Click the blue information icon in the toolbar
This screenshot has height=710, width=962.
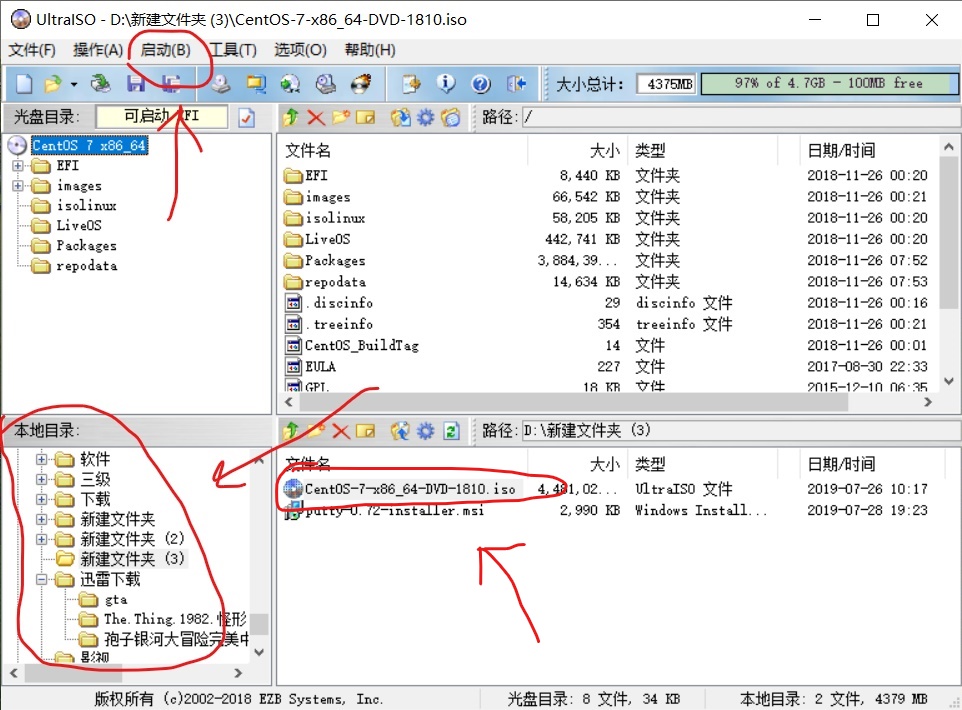(446, 83)
